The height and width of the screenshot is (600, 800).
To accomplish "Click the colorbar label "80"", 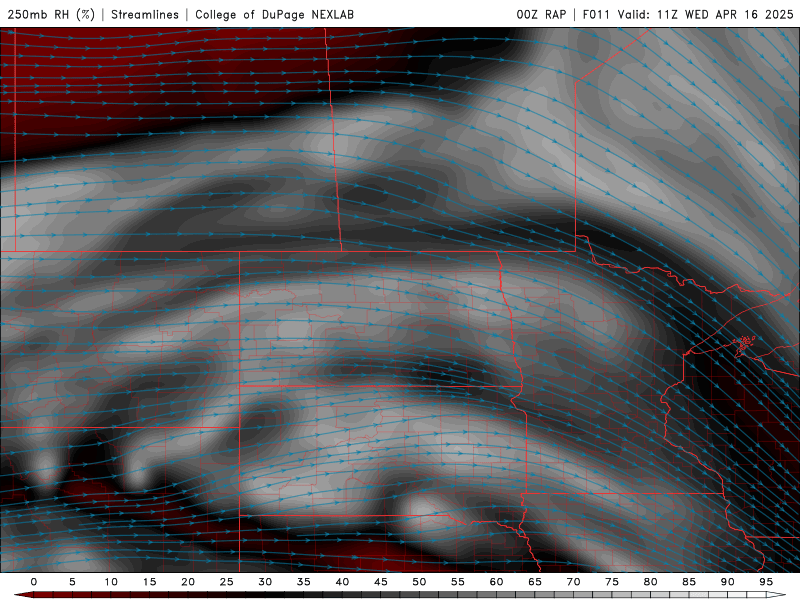I will pyautogui.click(x=650, y=582).
